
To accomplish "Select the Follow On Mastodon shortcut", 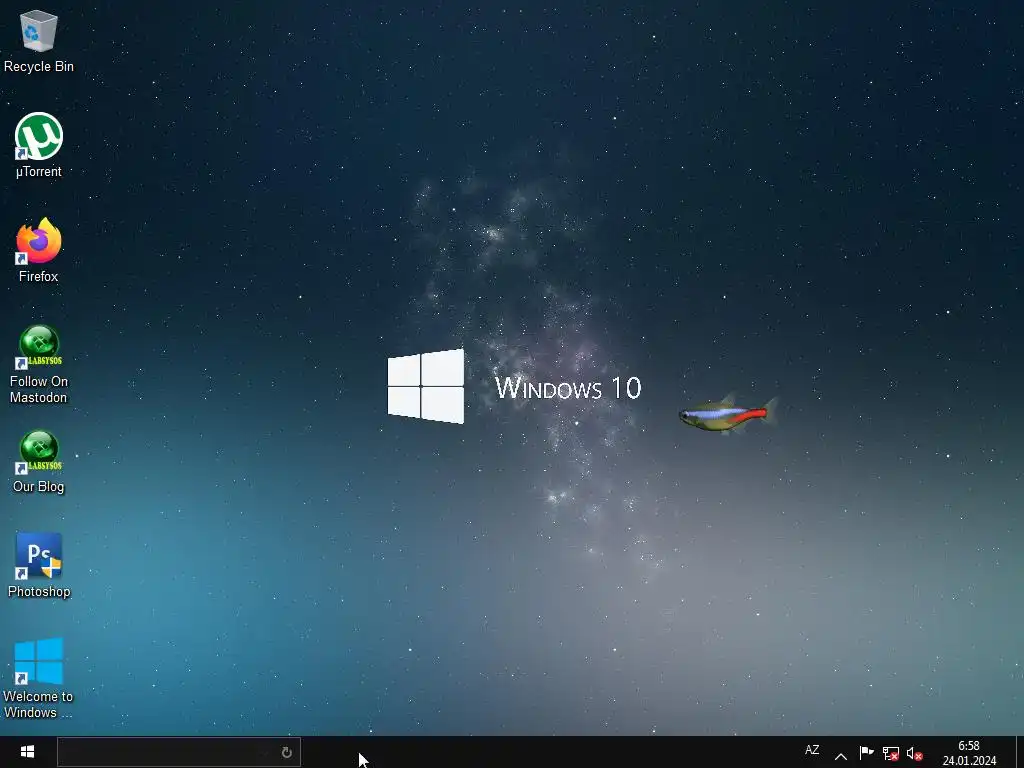I will (39, 364).
